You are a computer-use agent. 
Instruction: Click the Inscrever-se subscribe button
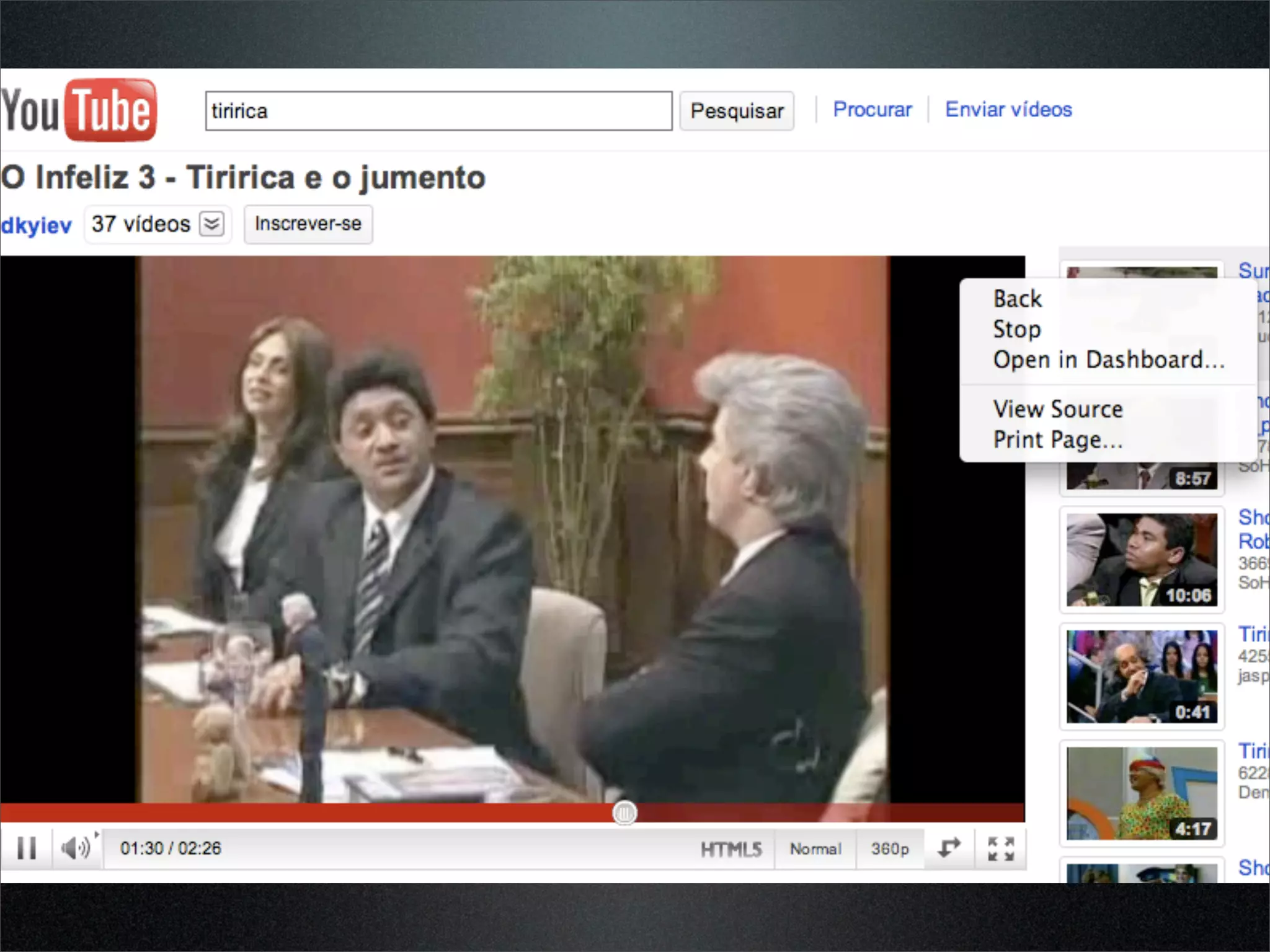[x=308, y=224]
